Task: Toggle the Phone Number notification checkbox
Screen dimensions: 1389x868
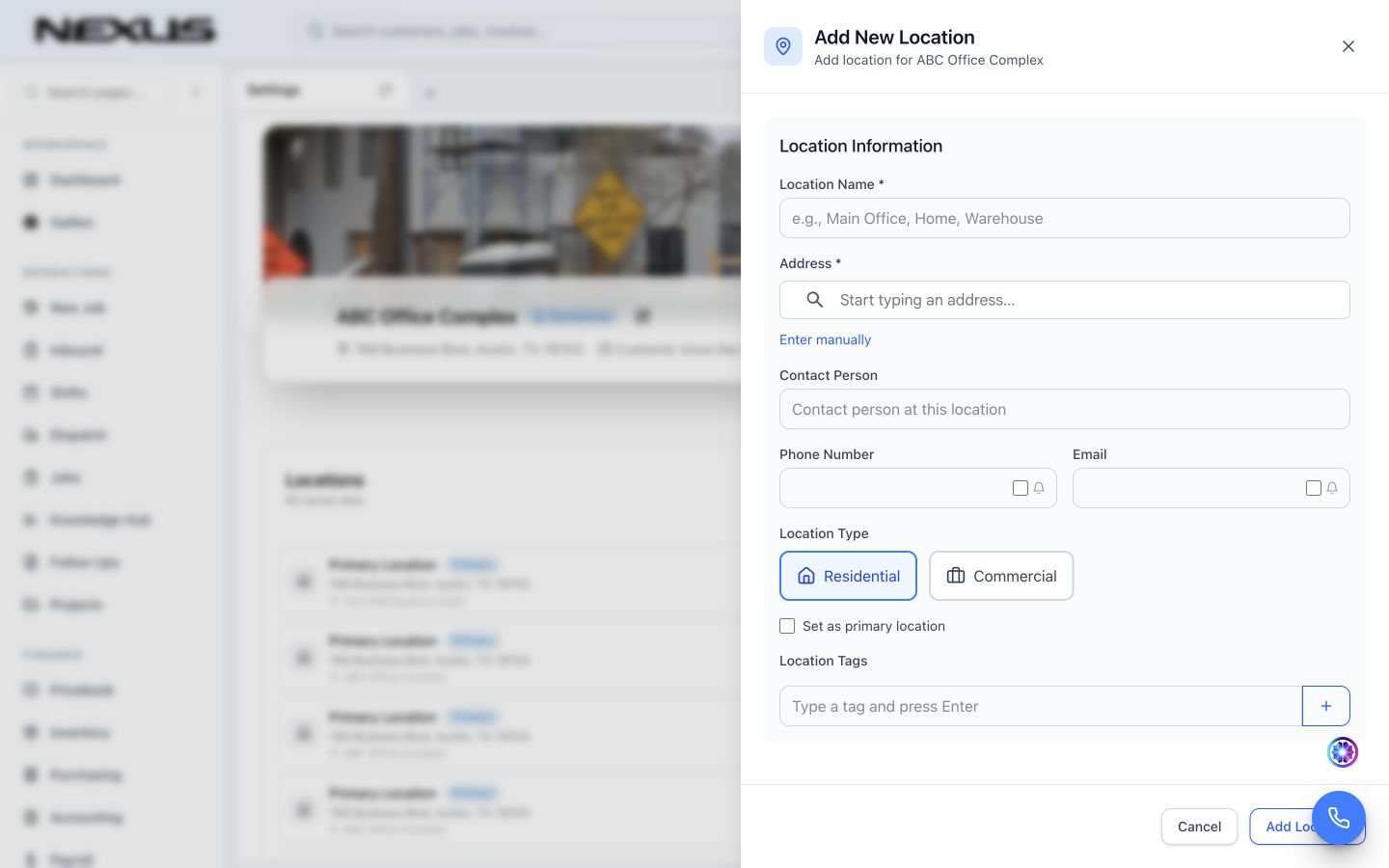Action: click(x=1020, y=488)
